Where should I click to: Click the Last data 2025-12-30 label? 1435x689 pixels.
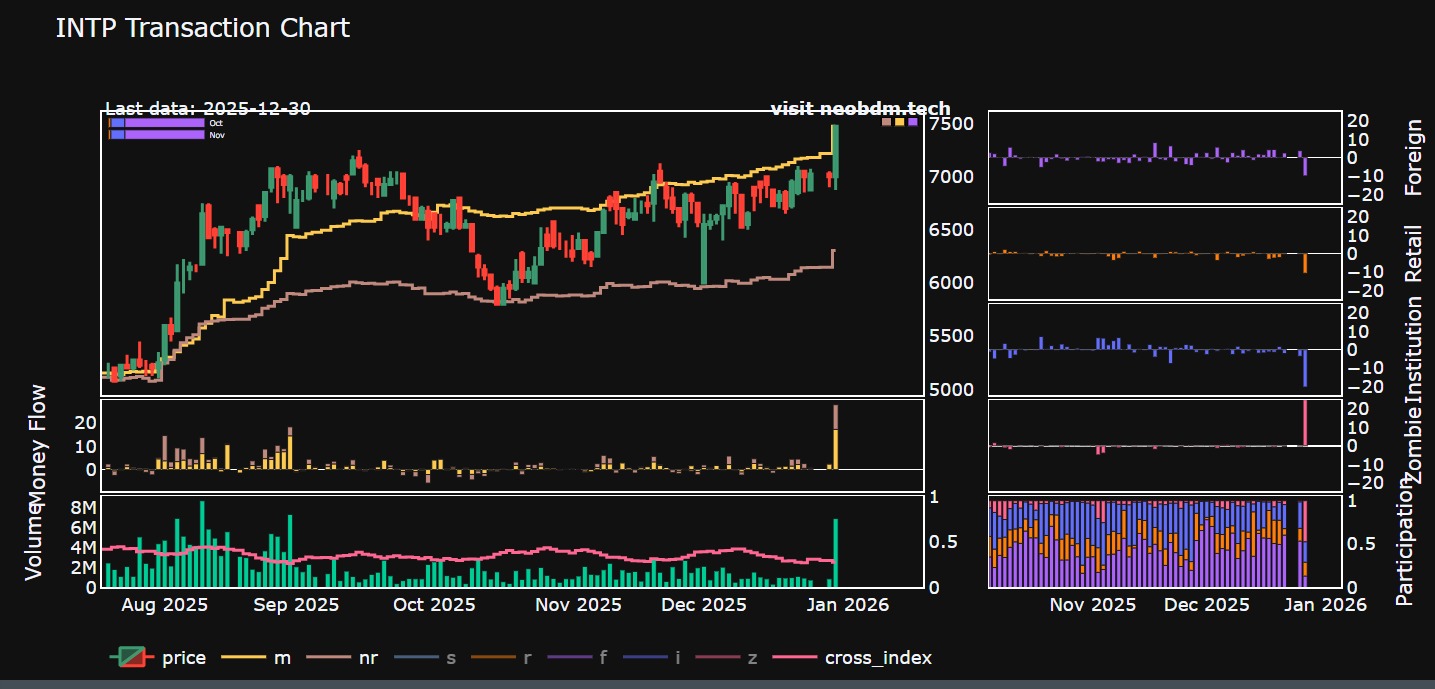tap(207, 109)
